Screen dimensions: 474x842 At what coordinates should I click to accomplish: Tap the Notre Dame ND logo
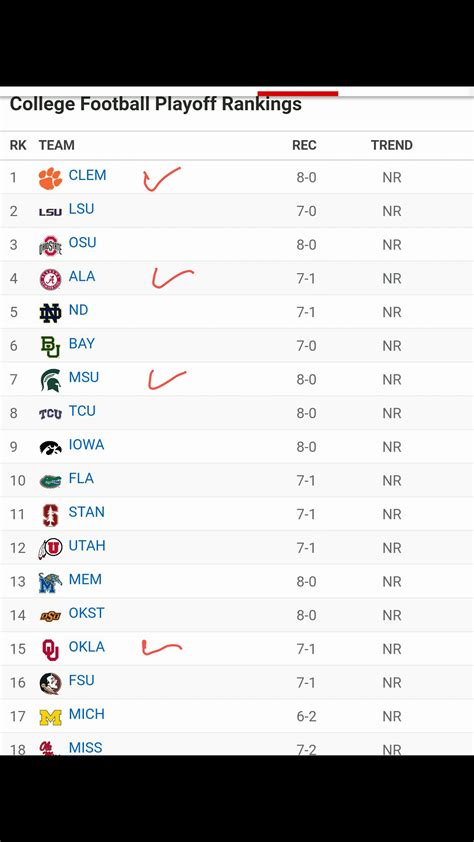point(50,313)
